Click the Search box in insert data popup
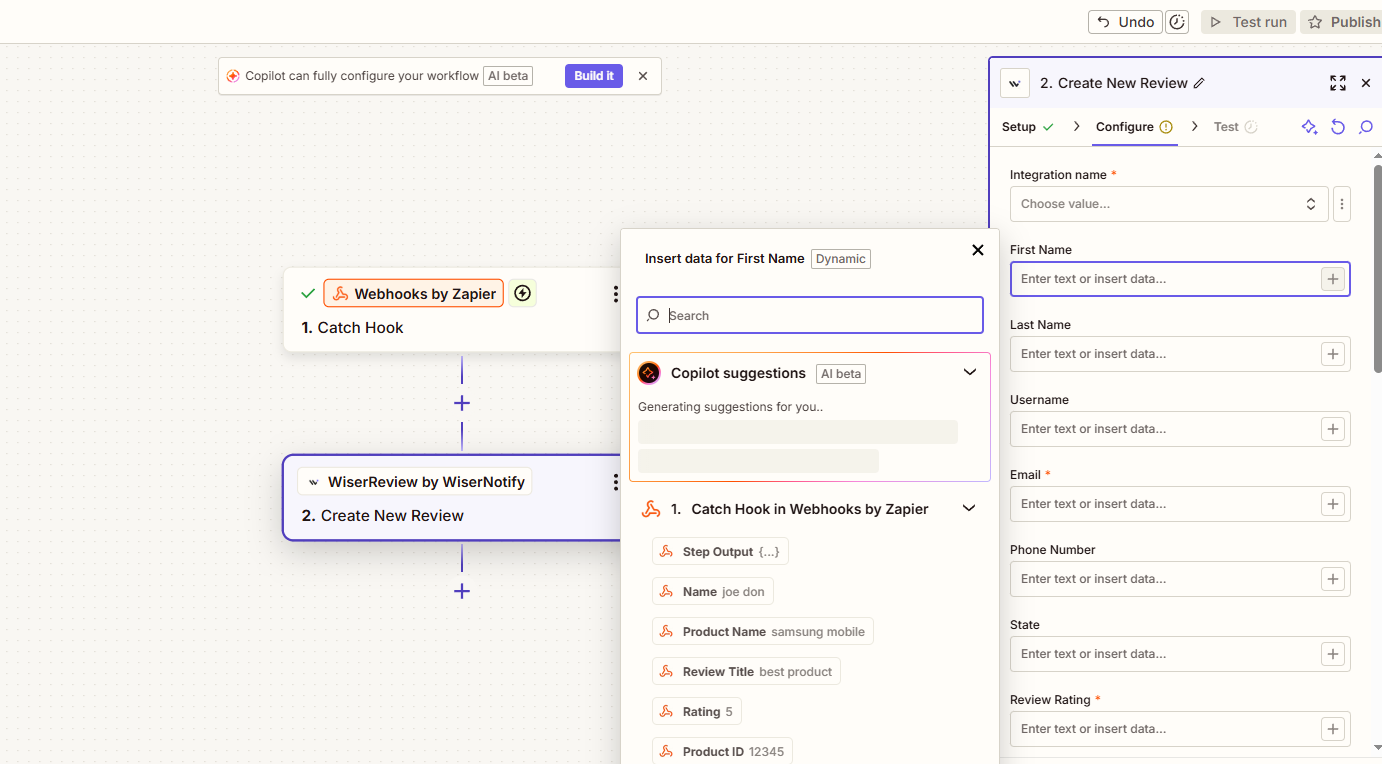1382x764 pixels. coord(810,316)
